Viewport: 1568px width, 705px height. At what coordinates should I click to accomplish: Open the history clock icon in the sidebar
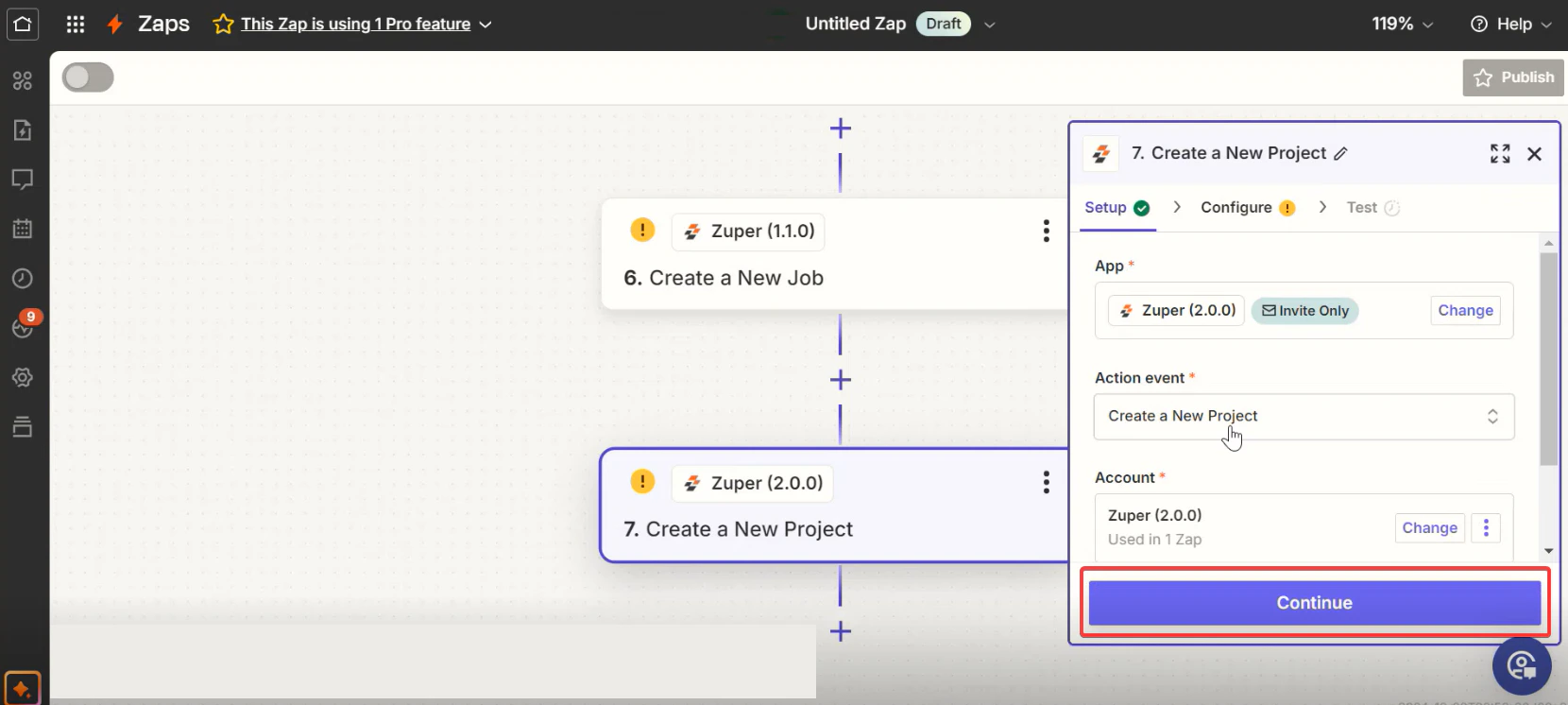[23, 278]
